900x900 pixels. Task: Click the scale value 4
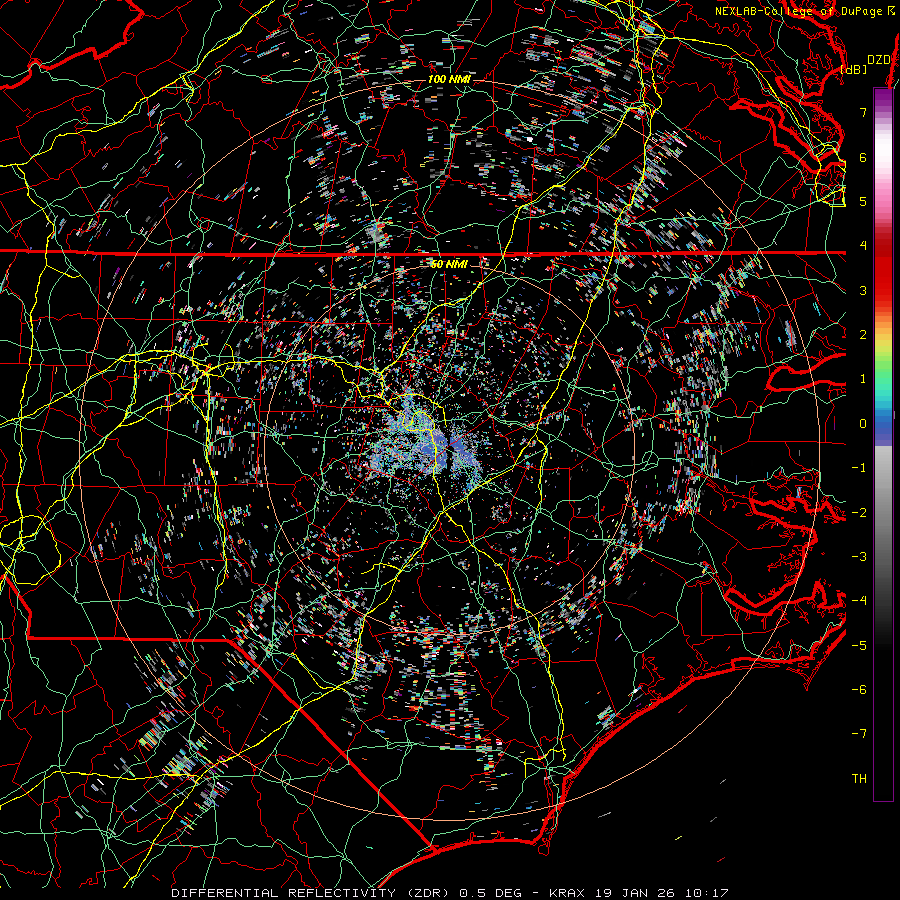click(x=863, y=246)
